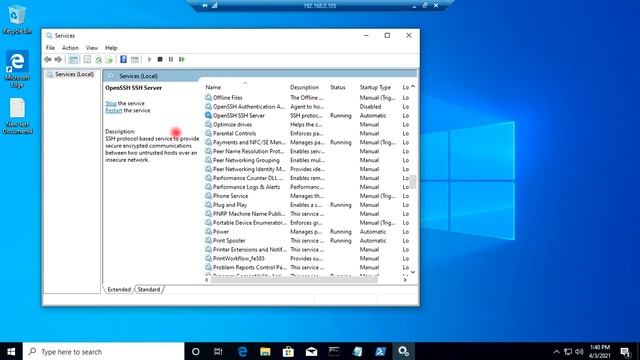The height and width of the screenshot is (360, 640).
Task: Open Microsoft Store from the taskbar
Action: (288, 351)
